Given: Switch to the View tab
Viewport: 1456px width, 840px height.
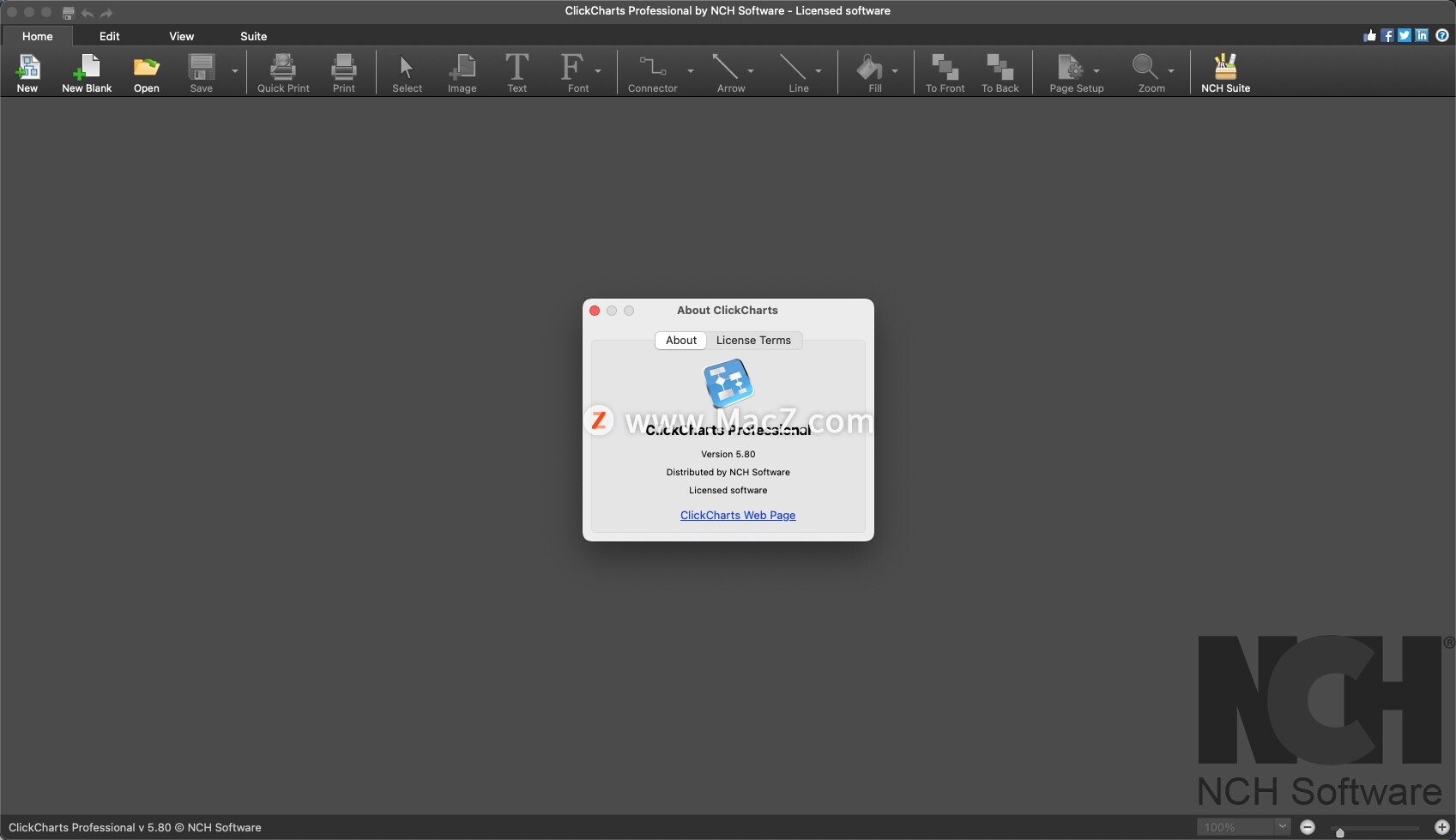Looking at the screenshot, I should click(x=182, y=36).
